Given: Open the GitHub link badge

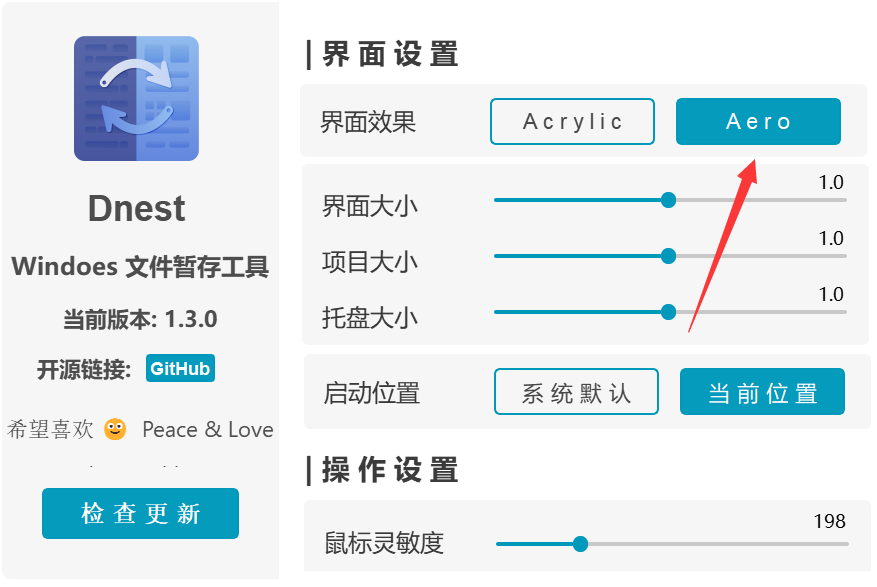Looking at the screenshot, I should click(x=180, y=368).
